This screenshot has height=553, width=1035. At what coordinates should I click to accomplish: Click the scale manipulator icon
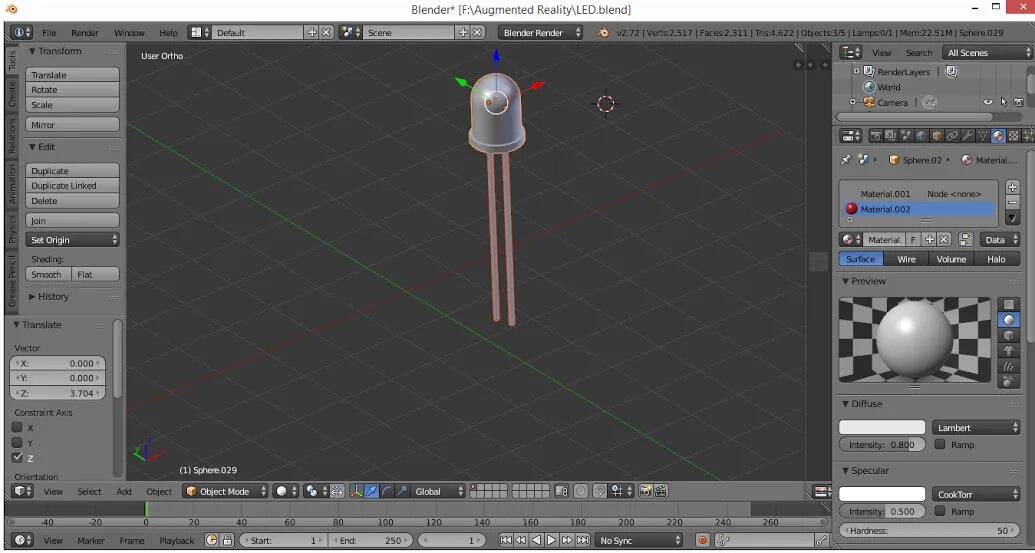pos(402,491)
